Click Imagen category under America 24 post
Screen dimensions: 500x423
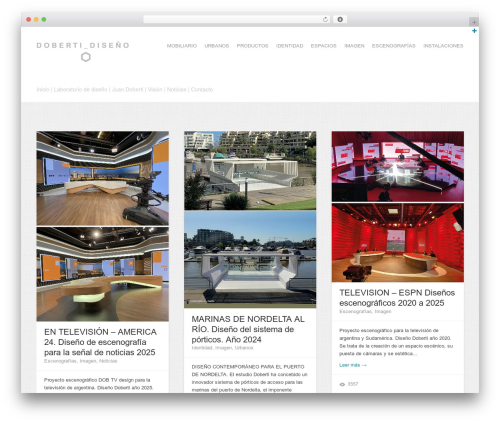[x=87, y=361]
